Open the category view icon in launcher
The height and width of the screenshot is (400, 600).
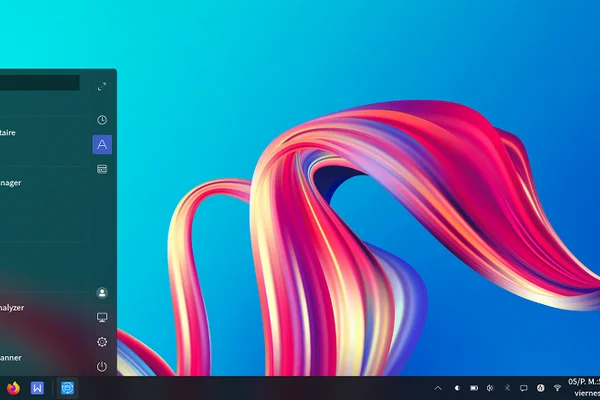pos(102,169)
